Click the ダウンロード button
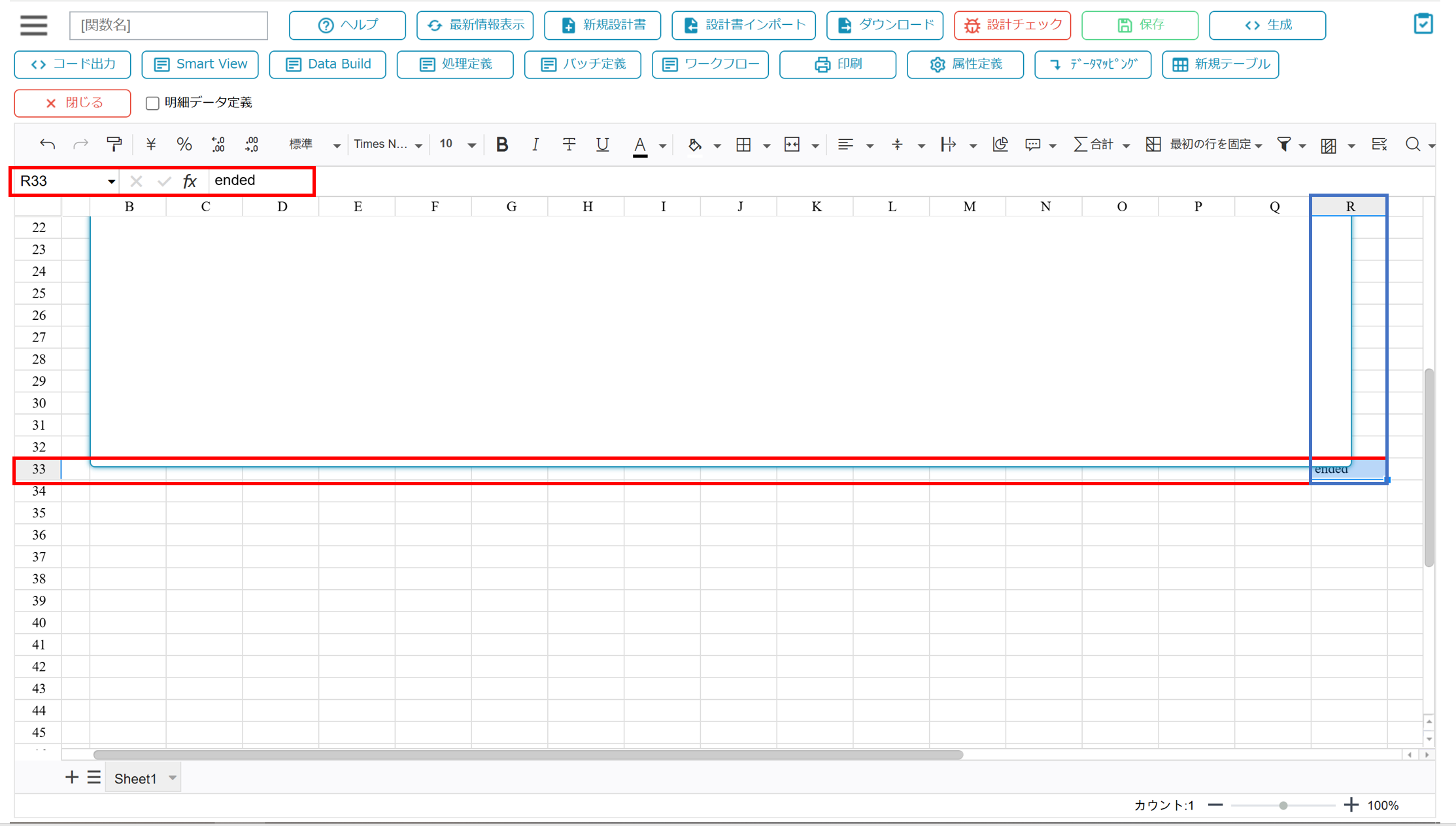Image resolution: width=1456 pixels, height=826 pixels. pos(885,25)
